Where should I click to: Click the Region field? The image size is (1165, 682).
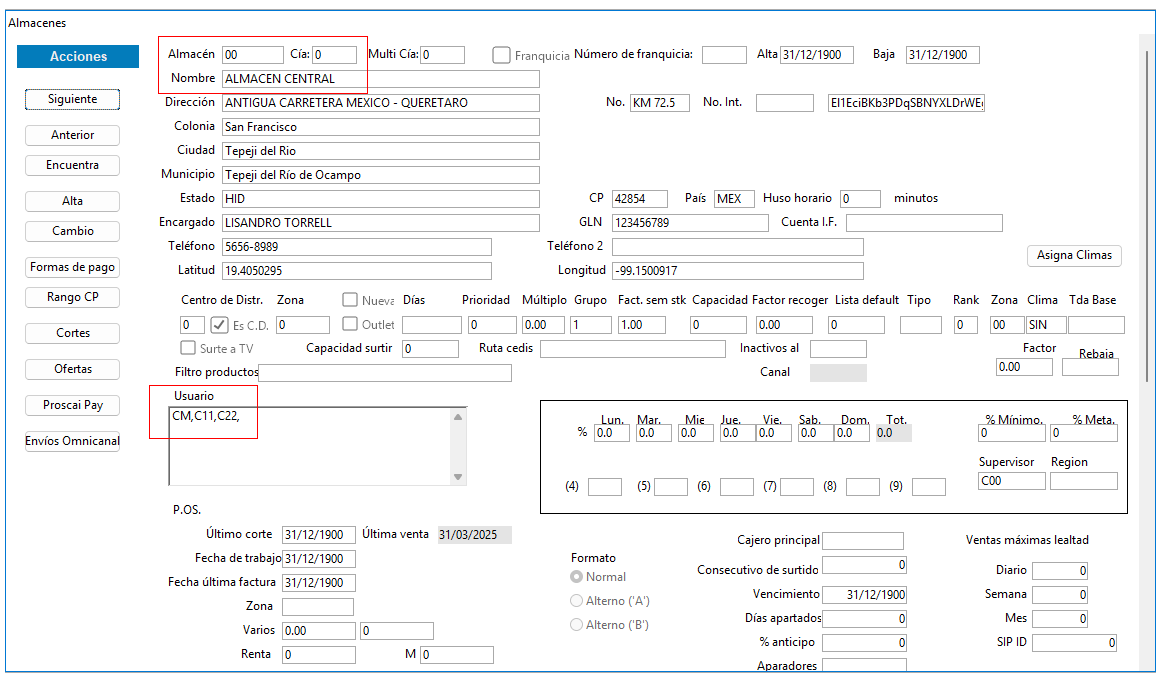(1084, 481)
